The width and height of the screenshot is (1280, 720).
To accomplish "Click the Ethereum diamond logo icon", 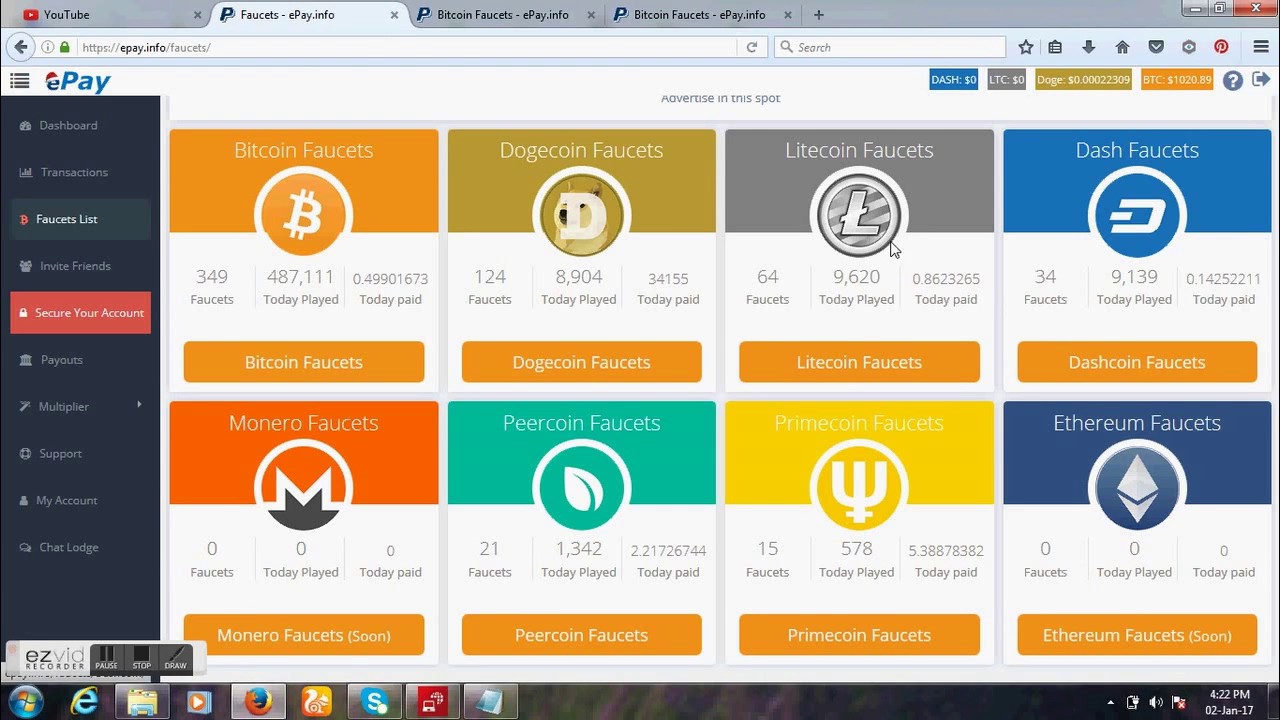I will (x=1137, y=488).
